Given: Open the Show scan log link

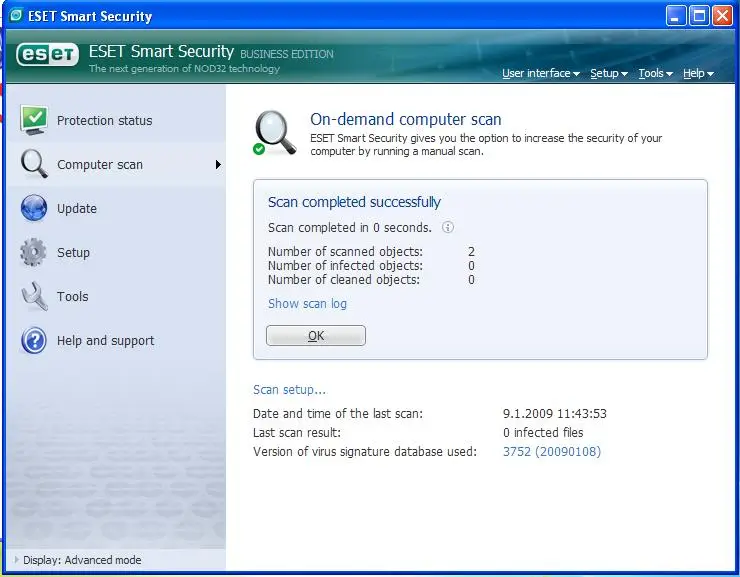Looking at the screenshot, I should [x=307, y=303].
